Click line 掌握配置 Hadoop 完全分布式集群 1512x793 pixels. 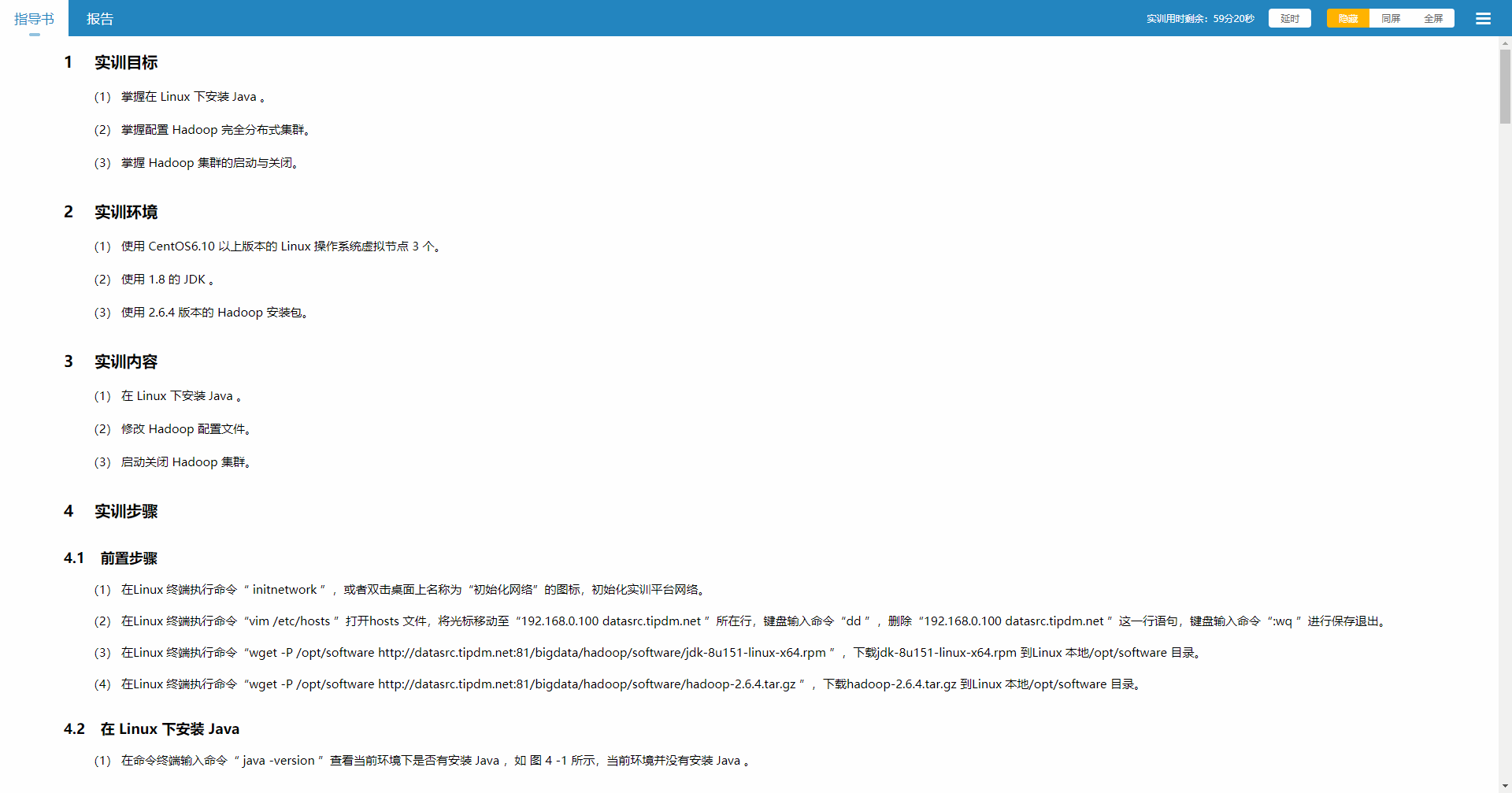[x=202, y=130]
